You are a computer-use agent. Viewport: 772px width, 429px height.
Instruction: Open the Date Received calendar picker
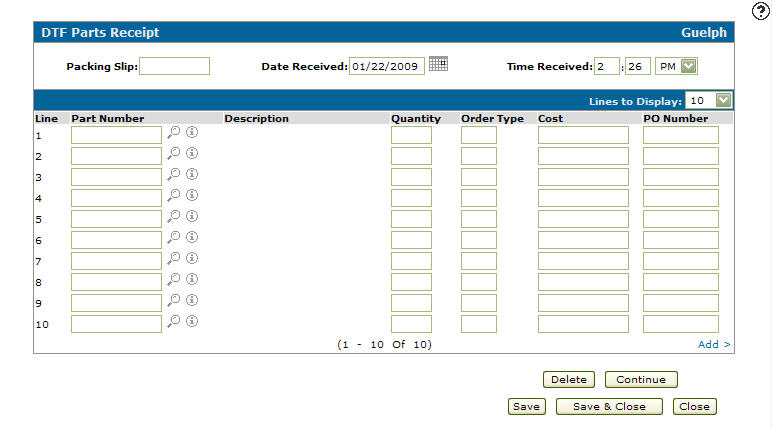point(438,64)
